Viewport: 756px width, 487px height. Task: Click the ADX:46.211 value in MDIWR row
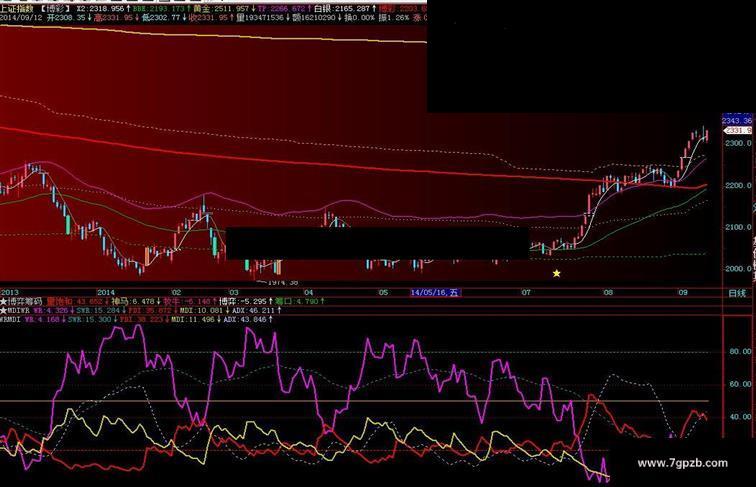tap(255, 311)
